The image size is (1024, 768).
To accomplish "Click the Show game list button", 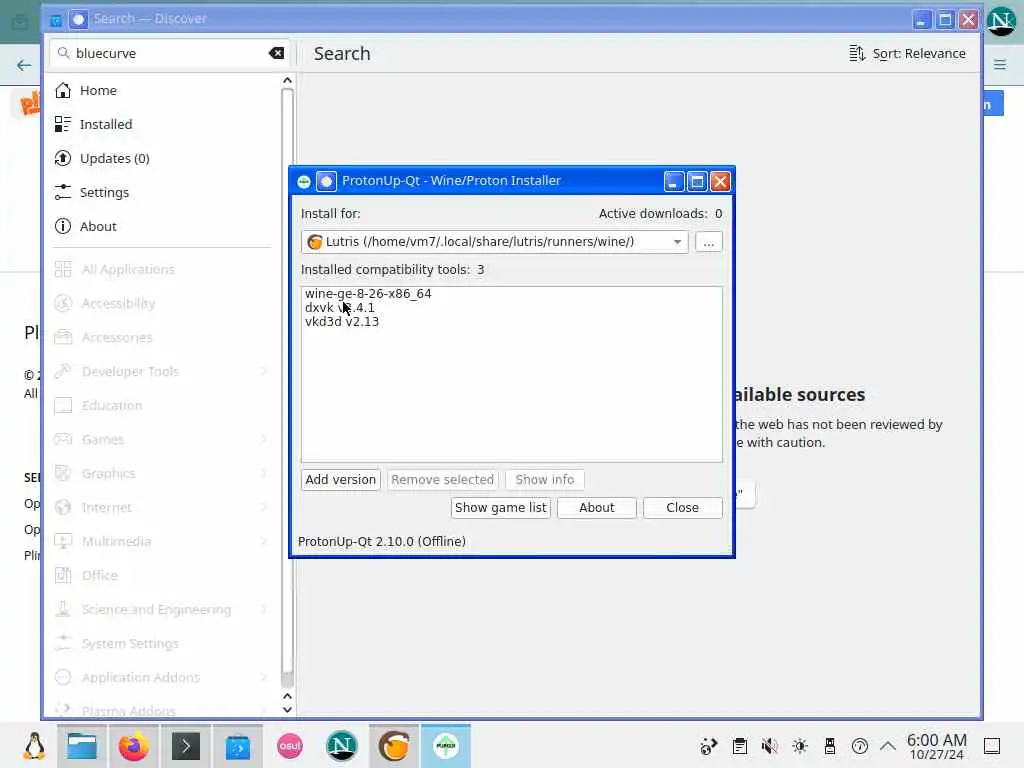I will point(500,507).
